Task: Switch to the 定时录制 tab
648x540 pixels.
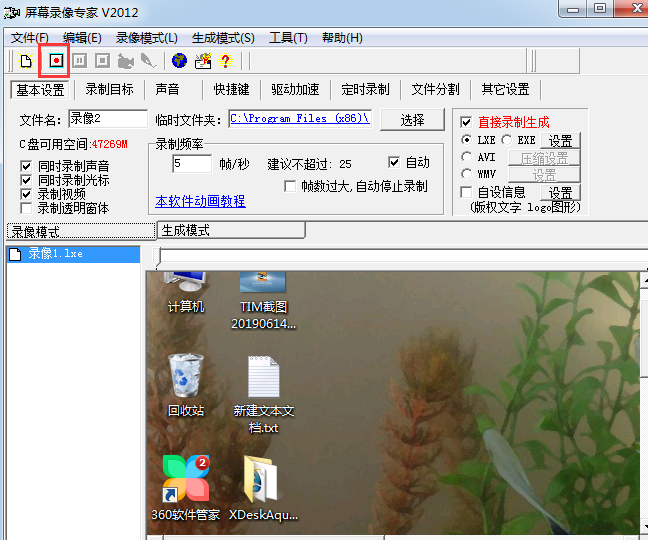Action: click(365, 90)
